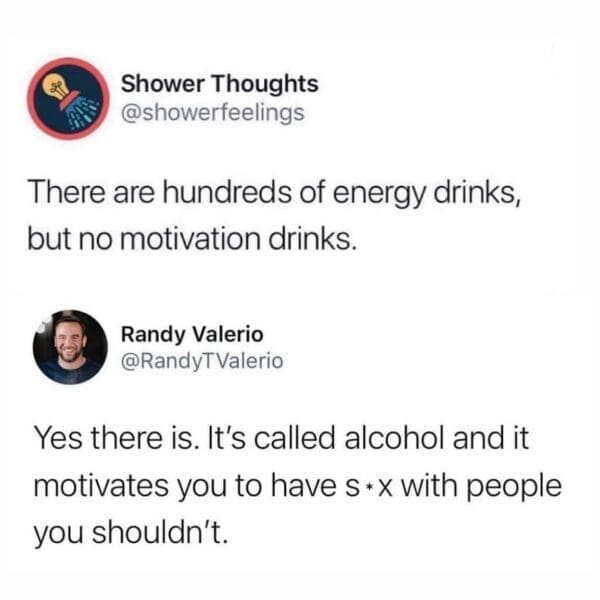Click the word 'drinks,' ending the first line
The height and width of the screenshot is (600, 600).
[478, 193]
